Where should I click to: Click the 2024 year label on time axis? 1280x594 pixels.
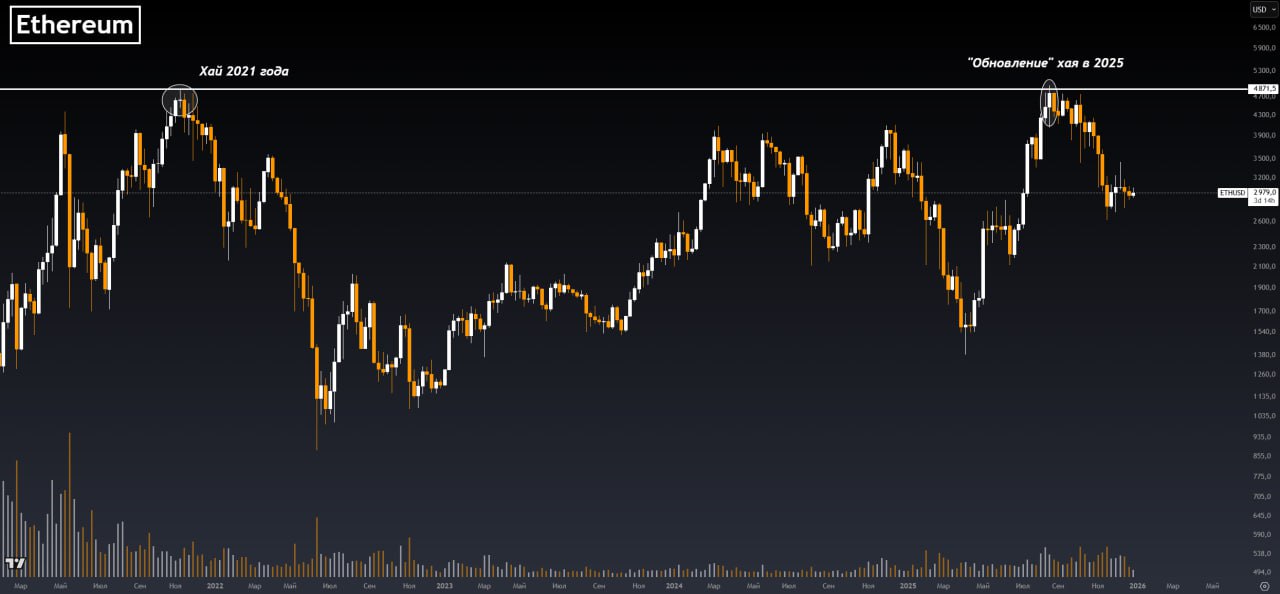(x=674, y=586)
